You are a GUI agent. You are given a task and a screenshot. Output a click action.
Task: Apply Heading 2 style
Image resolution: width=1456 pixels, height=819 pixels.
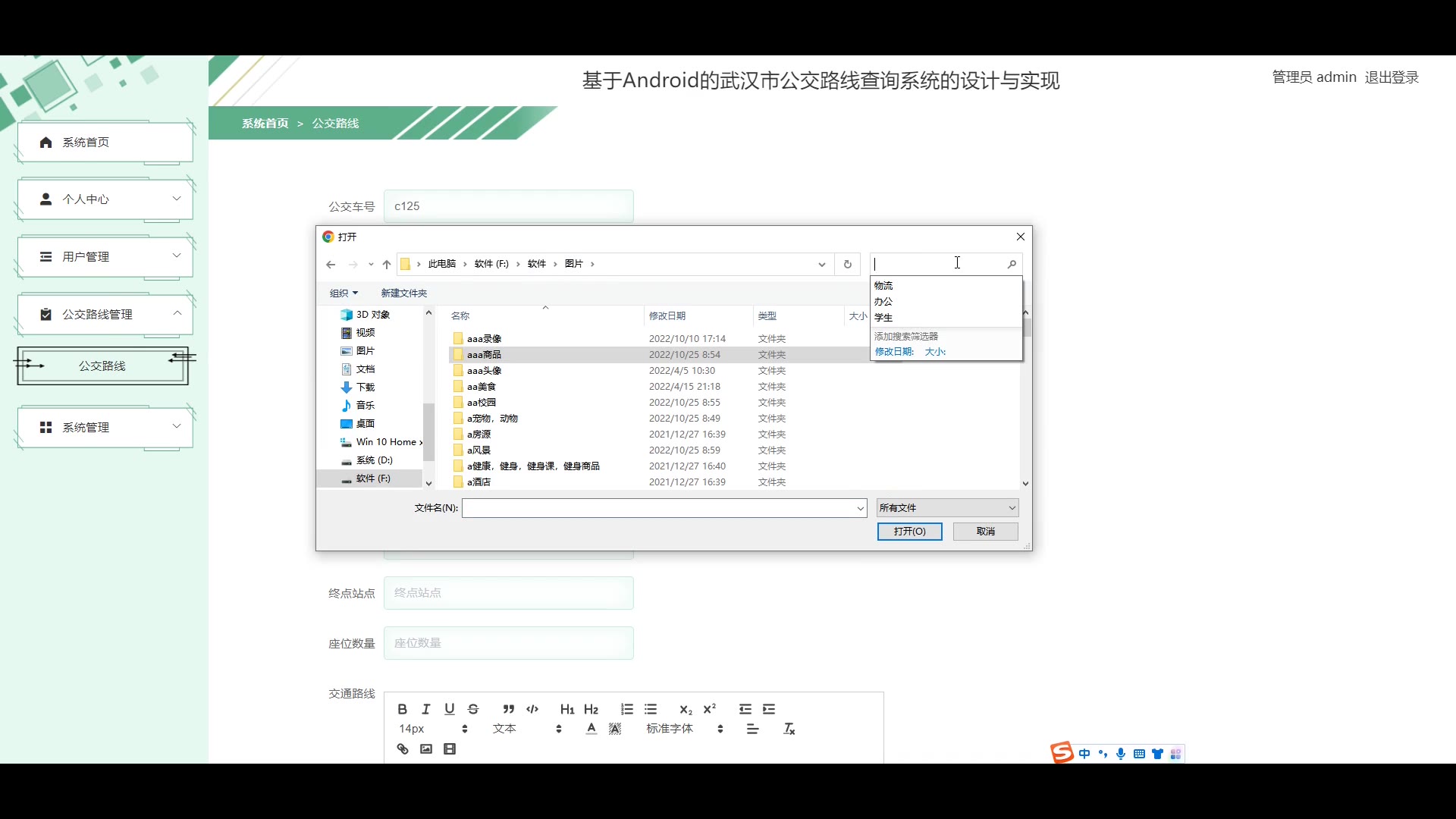tap(591, 709)
